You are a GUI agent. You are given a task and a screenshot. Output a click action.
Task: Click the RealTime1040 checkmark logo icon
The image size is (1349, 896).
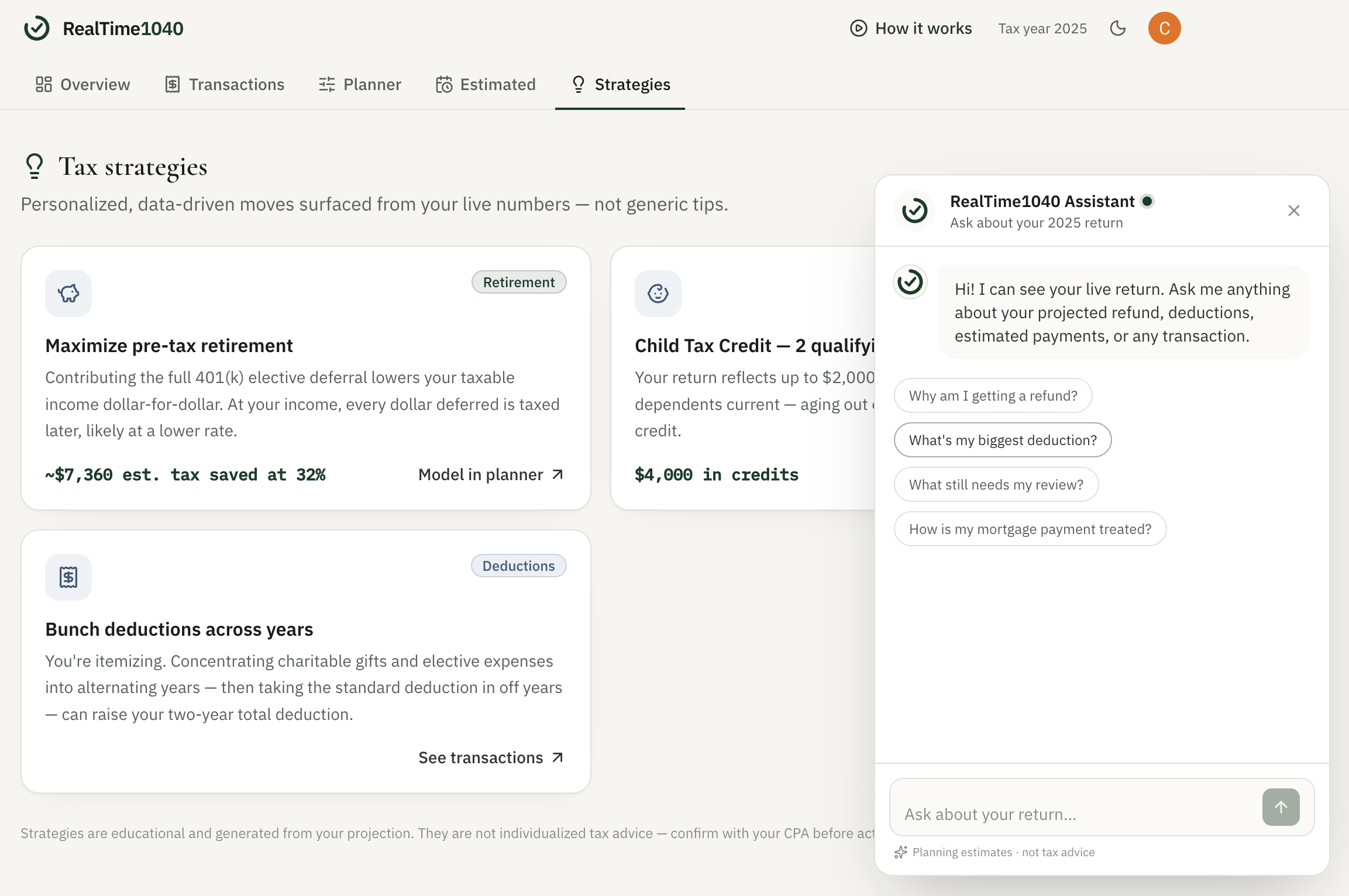(37, 28)
